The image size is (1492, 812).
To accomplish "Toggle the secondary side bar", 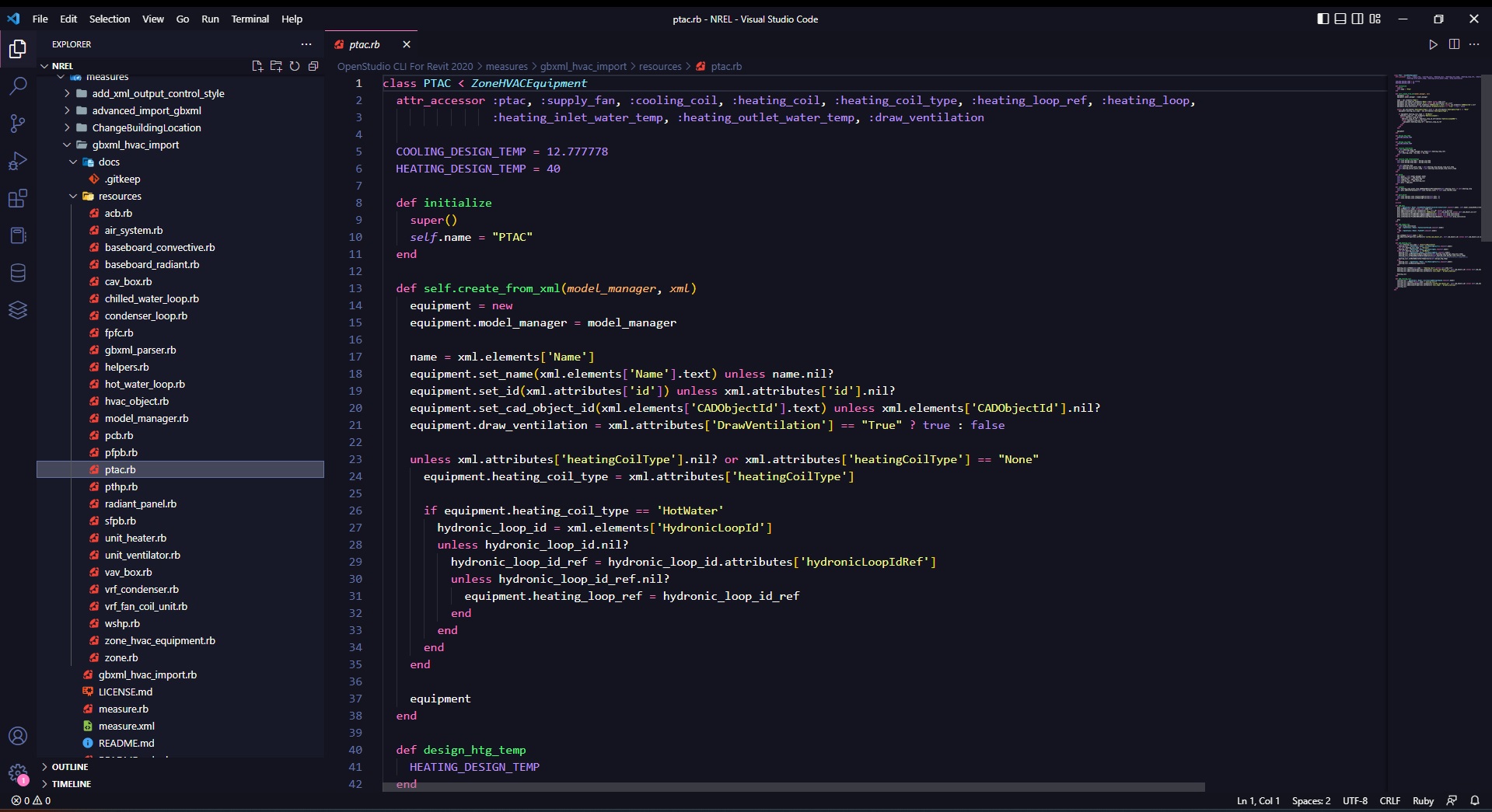I will pos(1357,19).
